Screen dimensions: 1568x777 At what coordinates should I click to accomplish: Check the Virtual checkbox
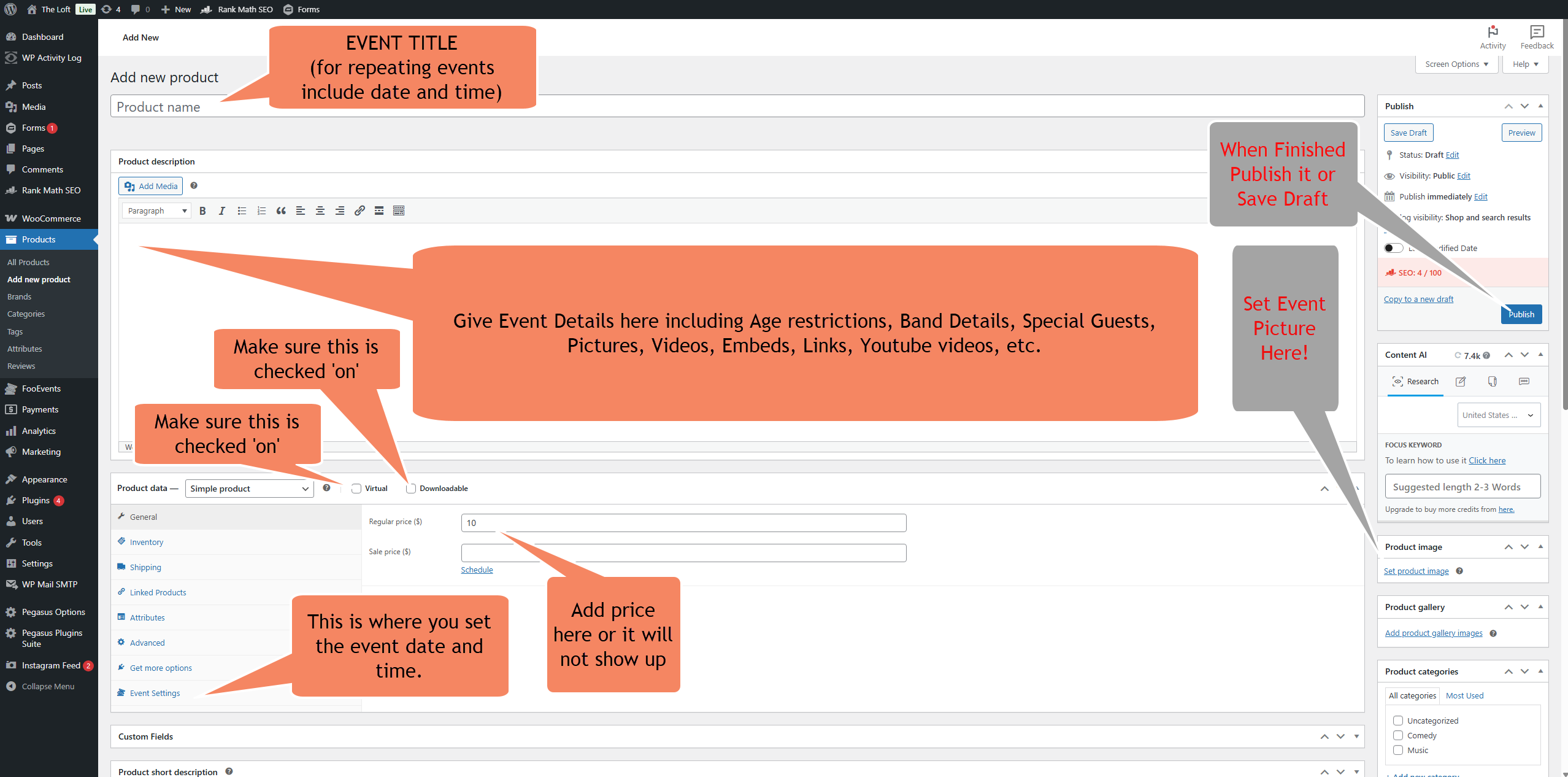click(356, 489)
